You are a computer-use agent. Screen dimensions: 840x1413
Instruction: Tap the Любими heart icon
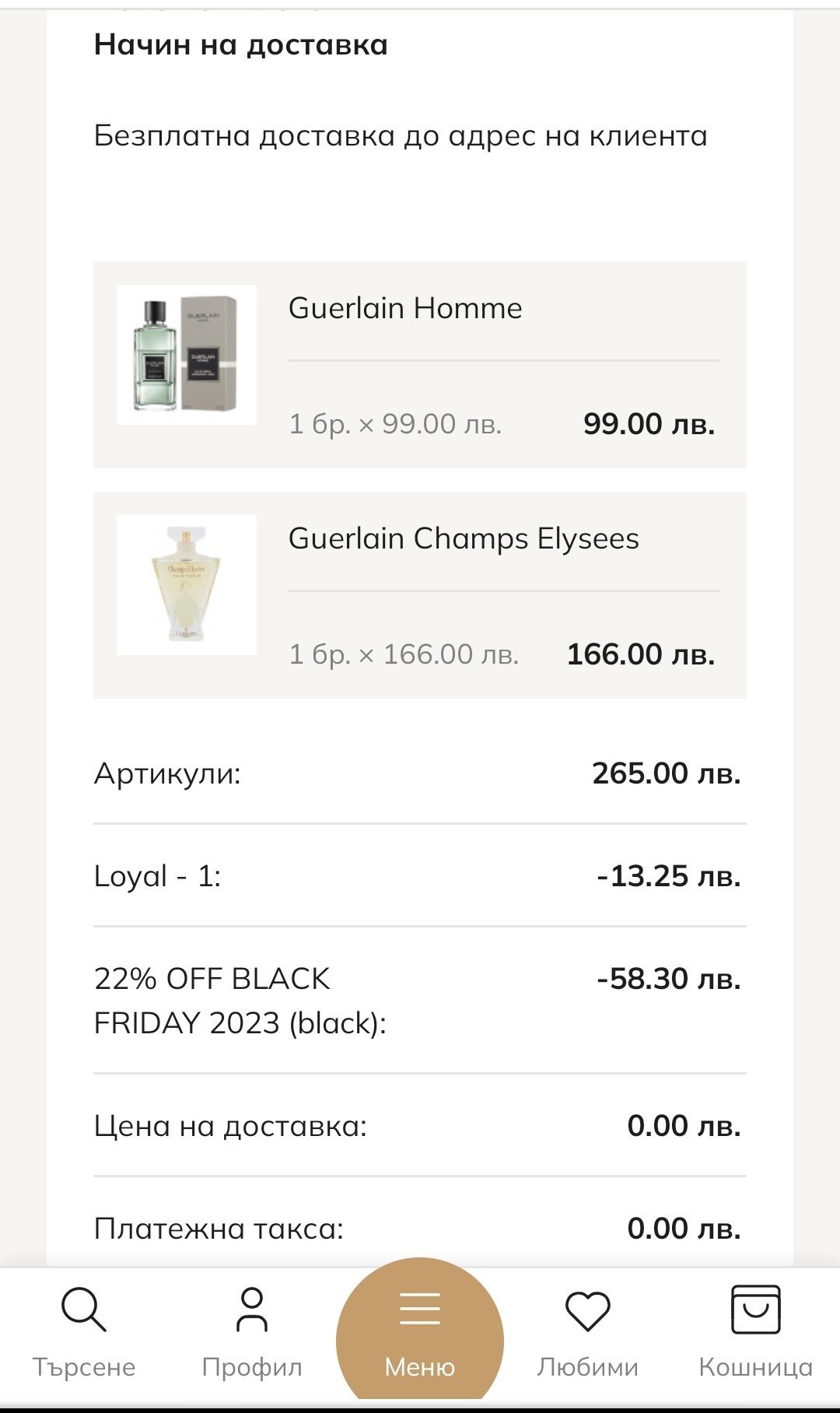(587, 1311)
